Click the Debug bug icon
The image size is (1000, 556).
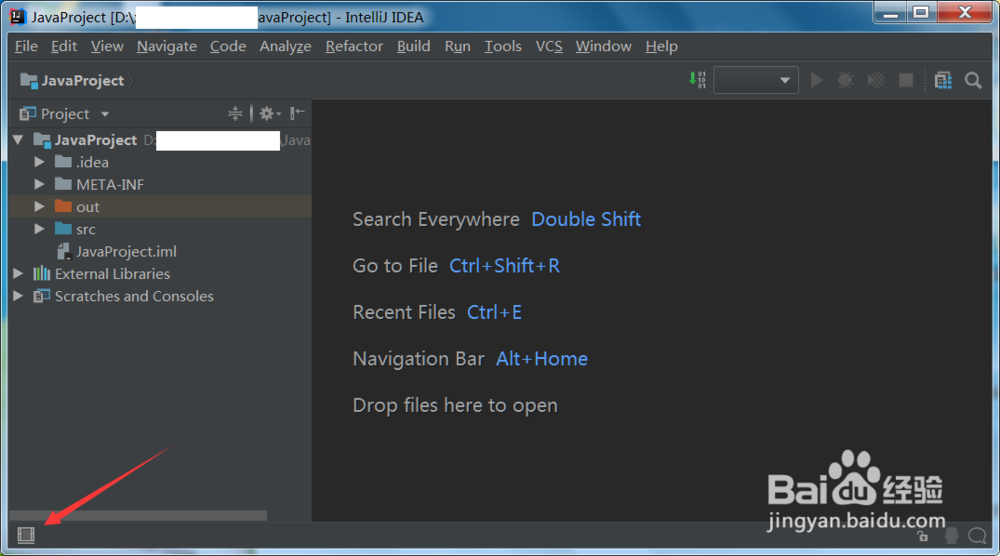click(x=846, y=80)
